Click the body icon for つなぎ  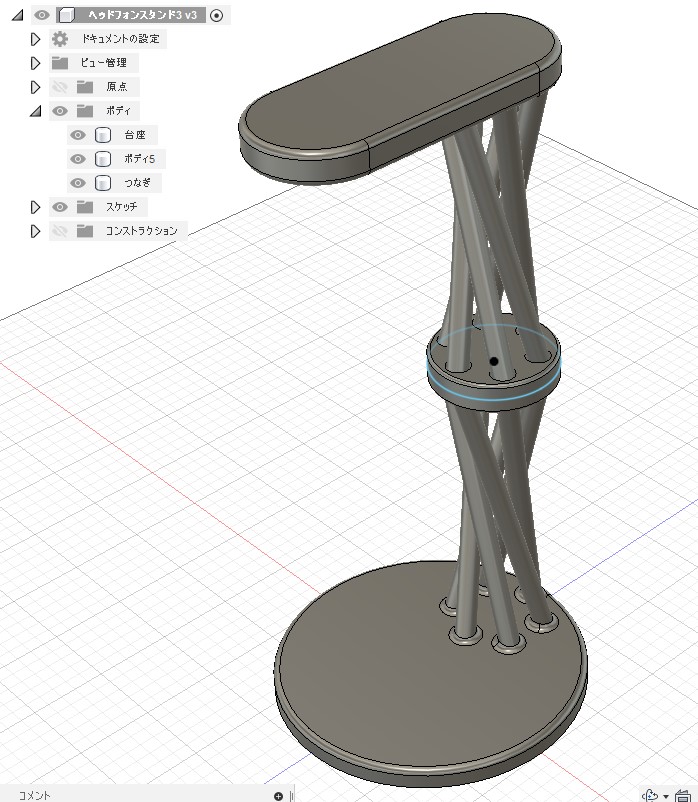(x=103, y=183)
